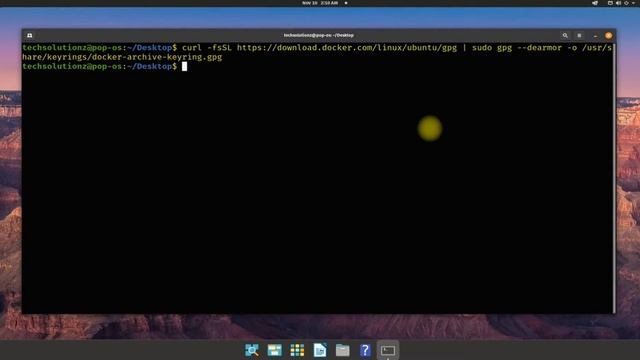This screenshot has height=360, width=640.
Task: Click the terminal search magnifier icon
Action: click(565, 36)
